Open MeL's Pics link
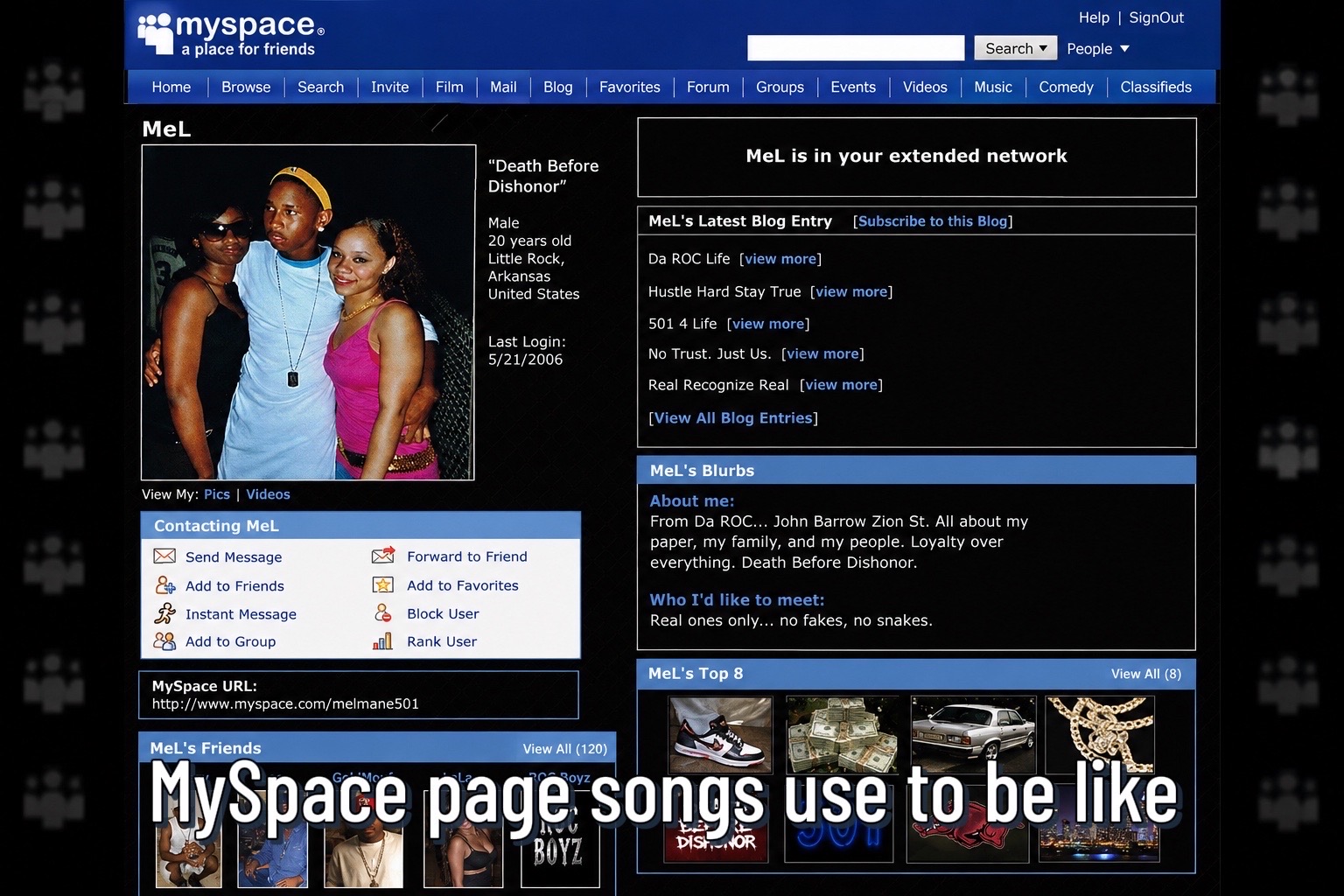 point(217,494)
